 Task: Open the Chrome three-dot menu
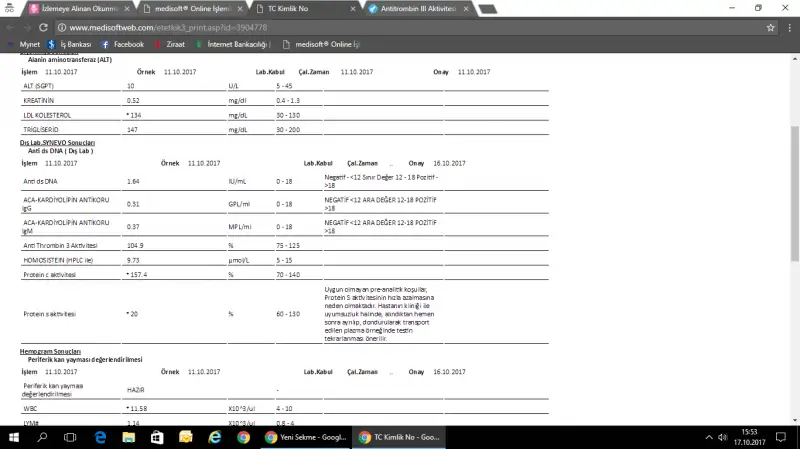(788, 27)
